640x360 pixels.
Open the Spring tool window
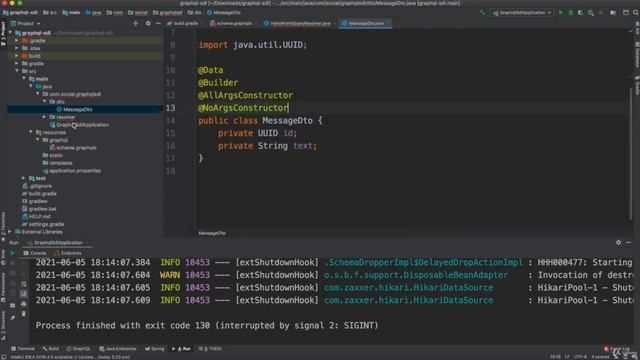(155, 349)
